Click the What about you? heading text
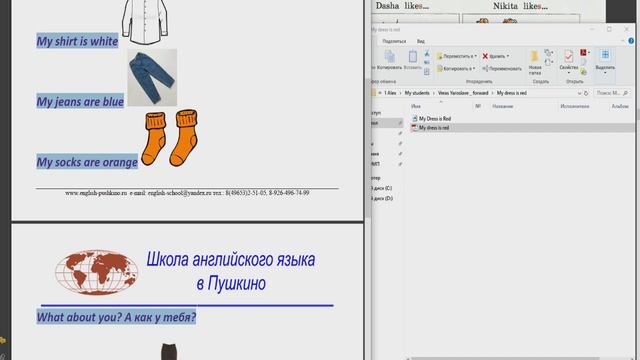The image size is (640, 360). click(x=116, y=317)
